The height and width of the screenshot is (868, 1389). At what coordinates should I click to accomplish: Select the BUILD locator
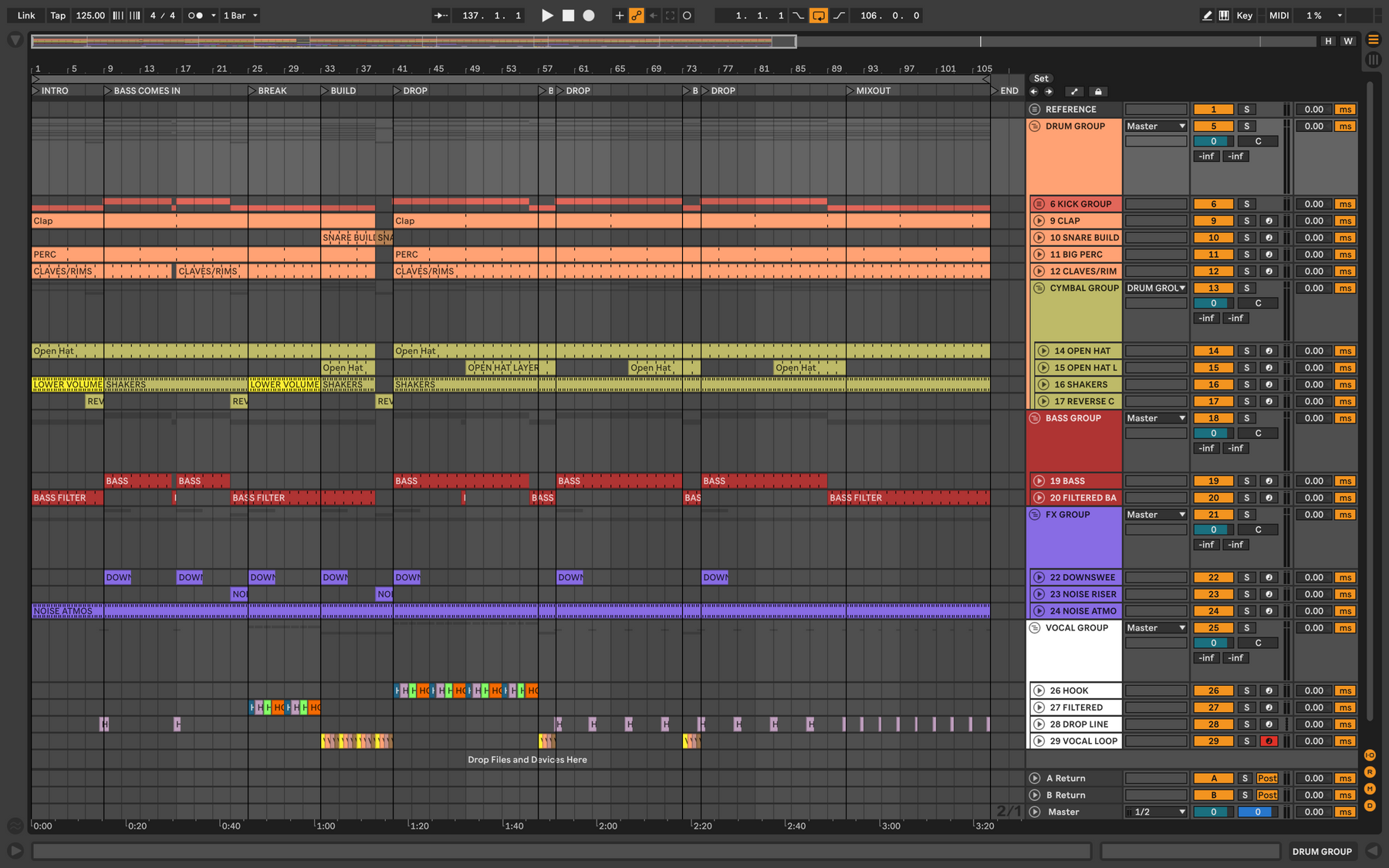339,91
